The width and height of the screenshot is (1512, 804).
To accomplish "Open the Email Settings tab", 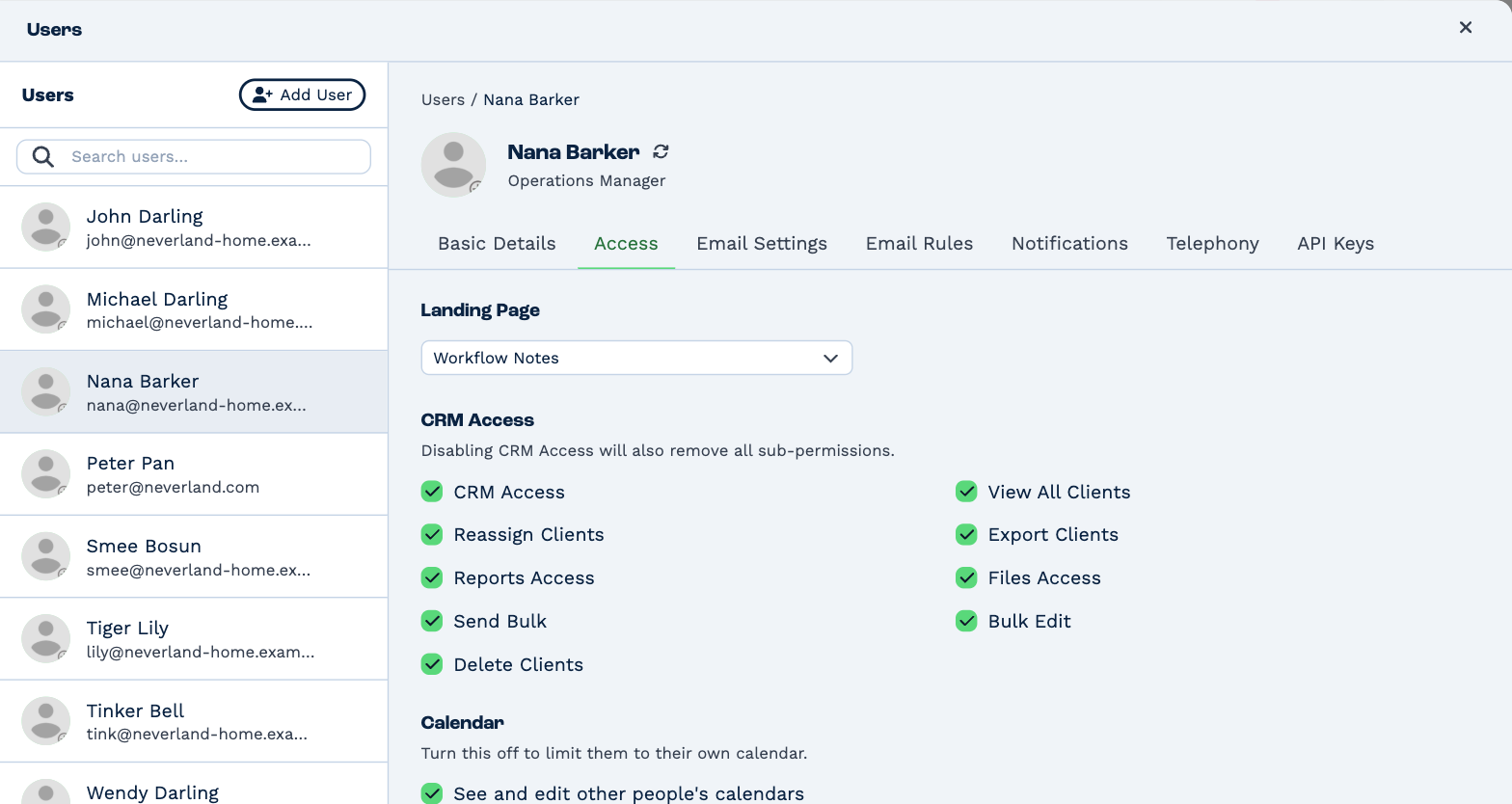I will pyautogui.click(x=762, y=244).
